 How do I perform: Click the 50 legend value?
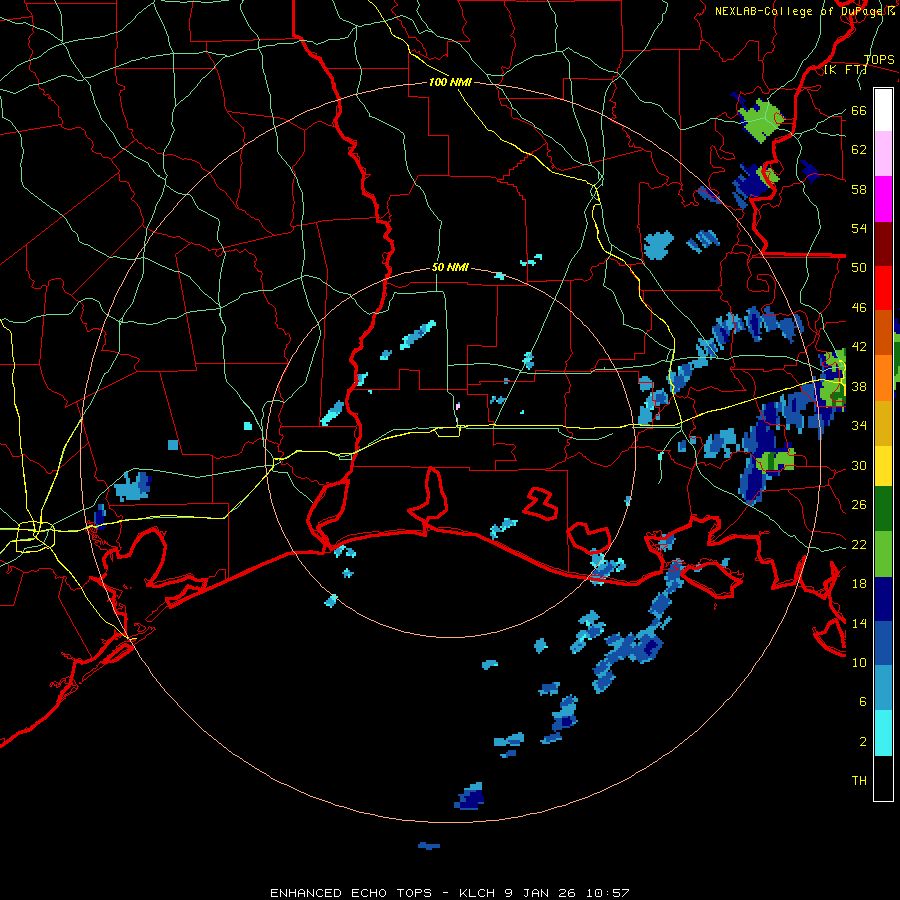point(859,267)
